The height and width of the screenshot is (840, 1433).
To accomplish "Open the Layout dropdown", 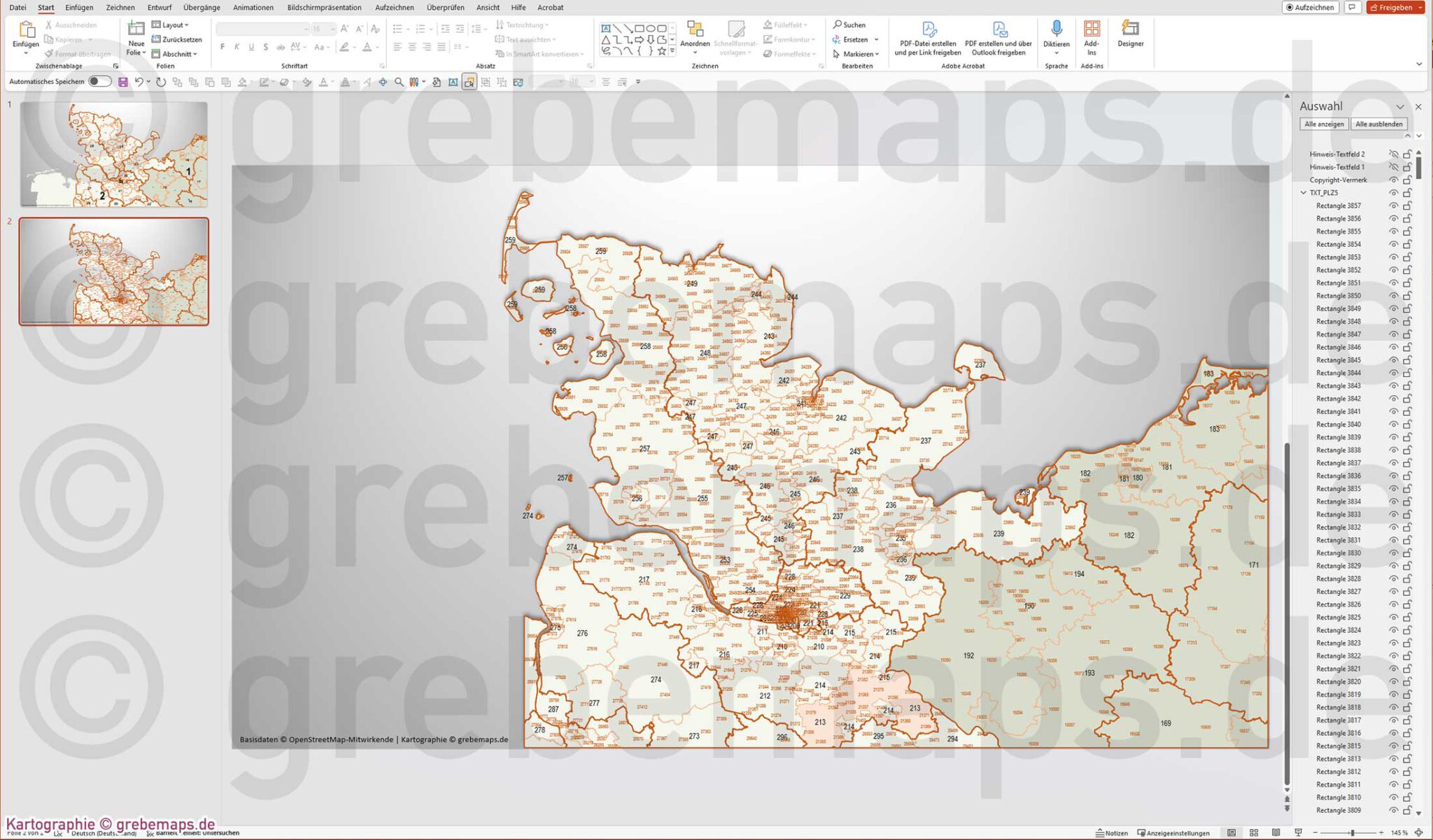I will (171, 24).
